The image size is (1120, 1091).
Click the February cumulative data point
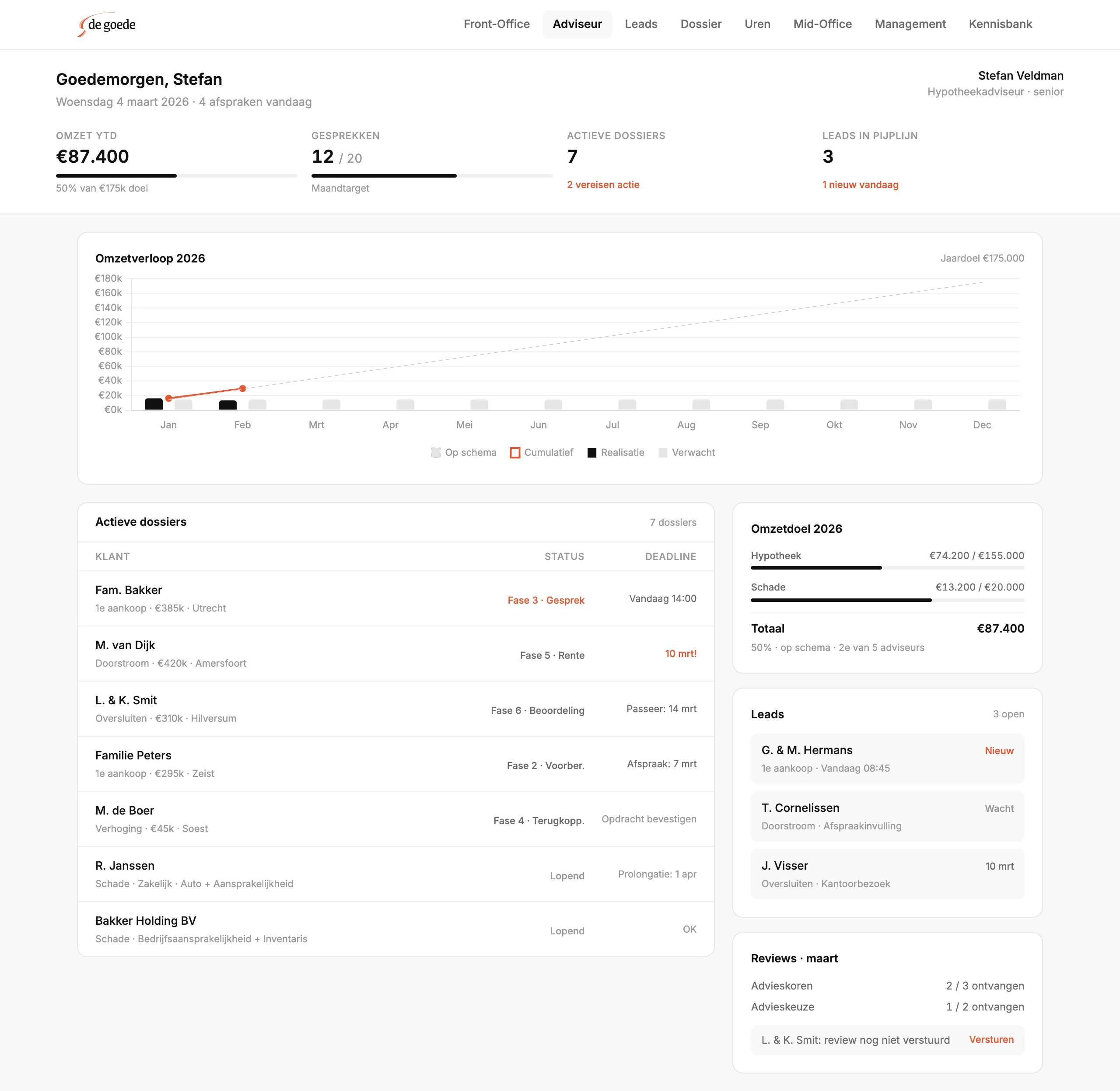[x=242, y=388]
